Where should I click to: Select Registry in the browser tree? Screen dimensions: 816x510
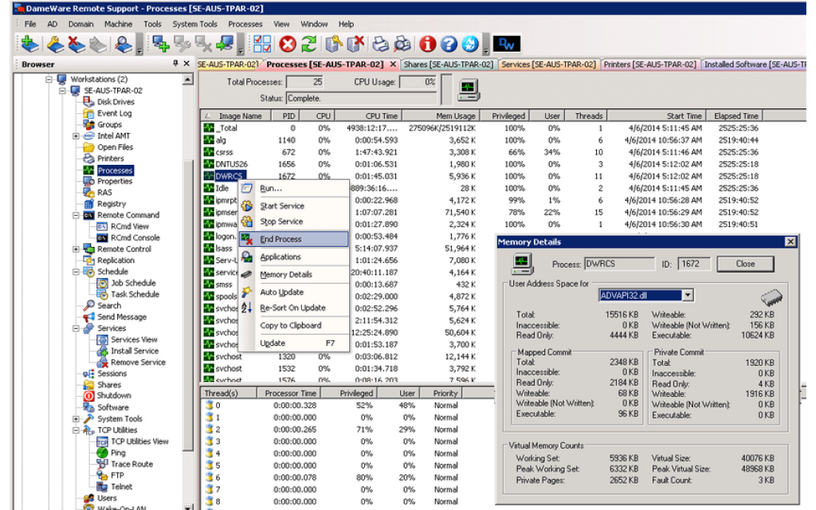(x=111, y=204)
